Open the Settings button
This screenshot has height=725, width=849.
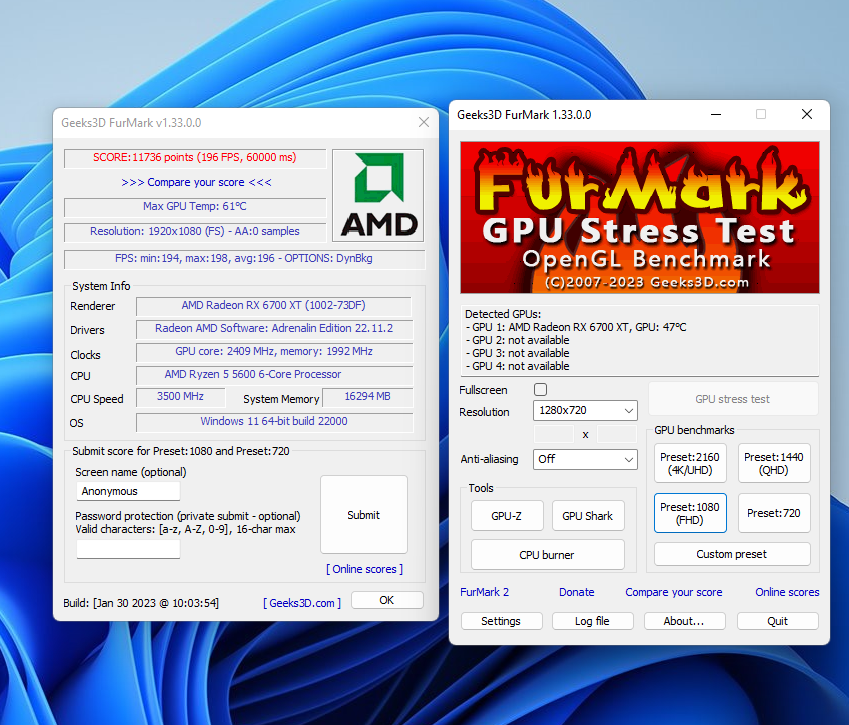tap(501, 621)
